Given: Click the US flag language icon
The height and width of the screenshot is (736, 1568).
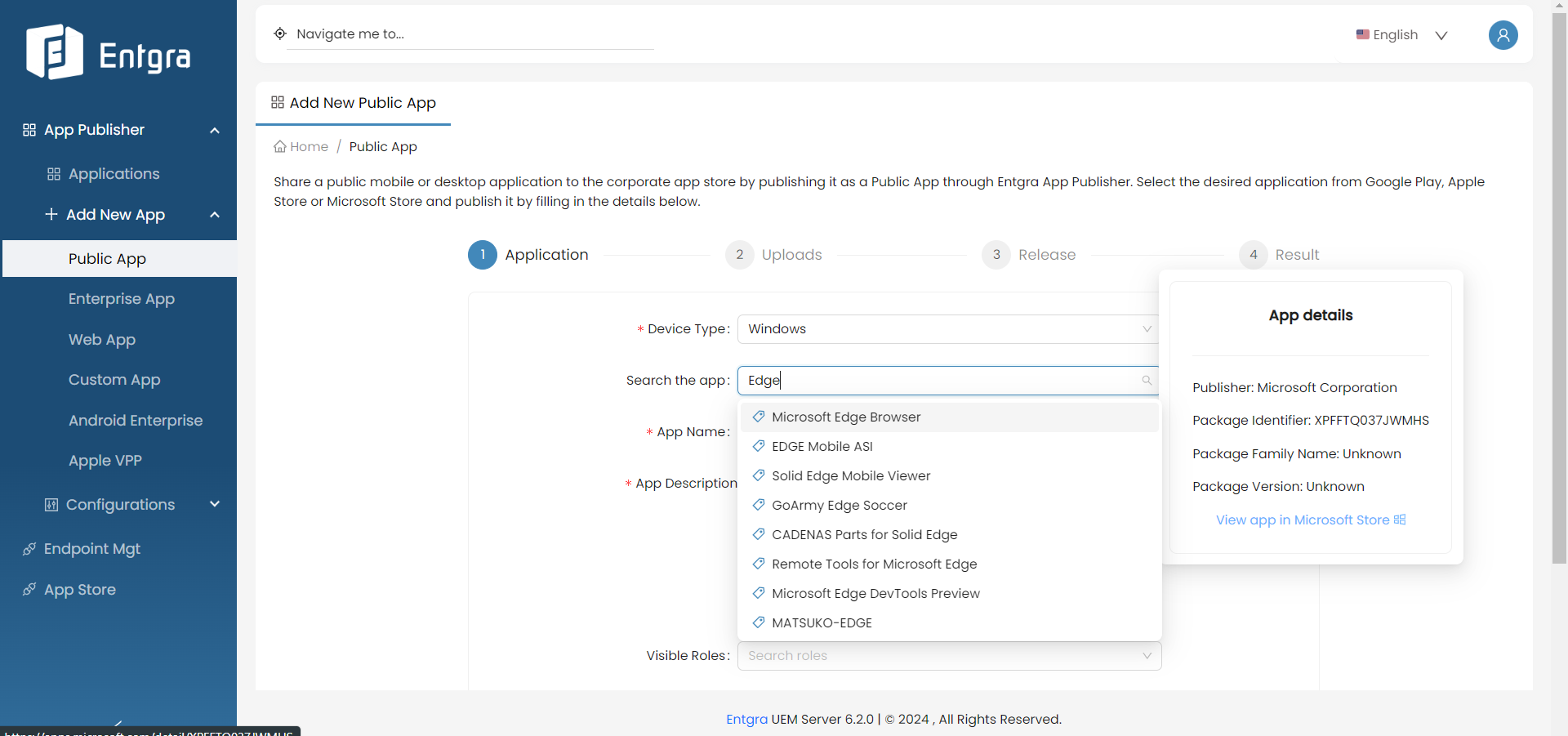Looking at the screenshot, I should pos(1362,34).
